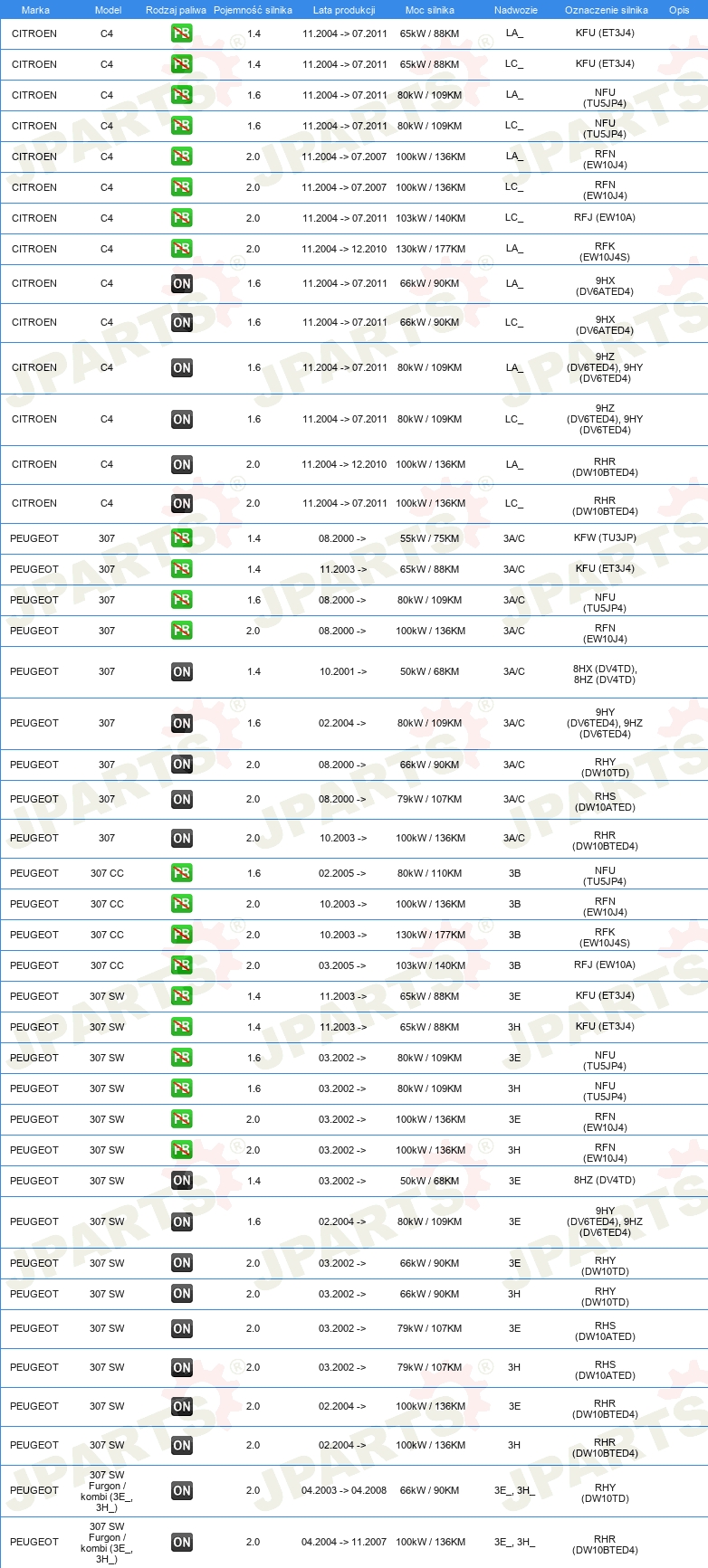Viewport: 708px width, 1568px height.
Task: Select the KFW (TU3JP) engine code cell
Action: click(x=605, y=538)
